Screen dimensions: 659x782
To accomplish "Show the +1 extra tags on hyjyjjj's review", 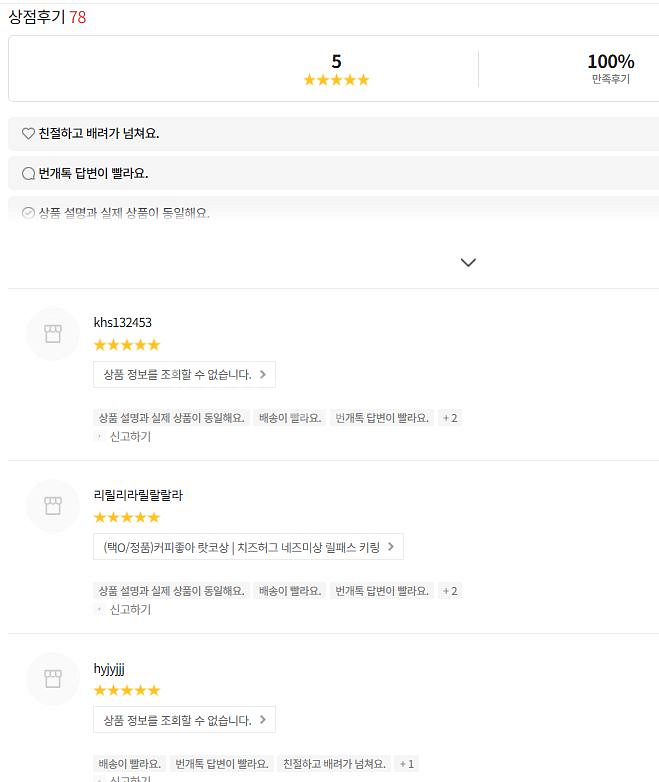I will tap(407, 764).
